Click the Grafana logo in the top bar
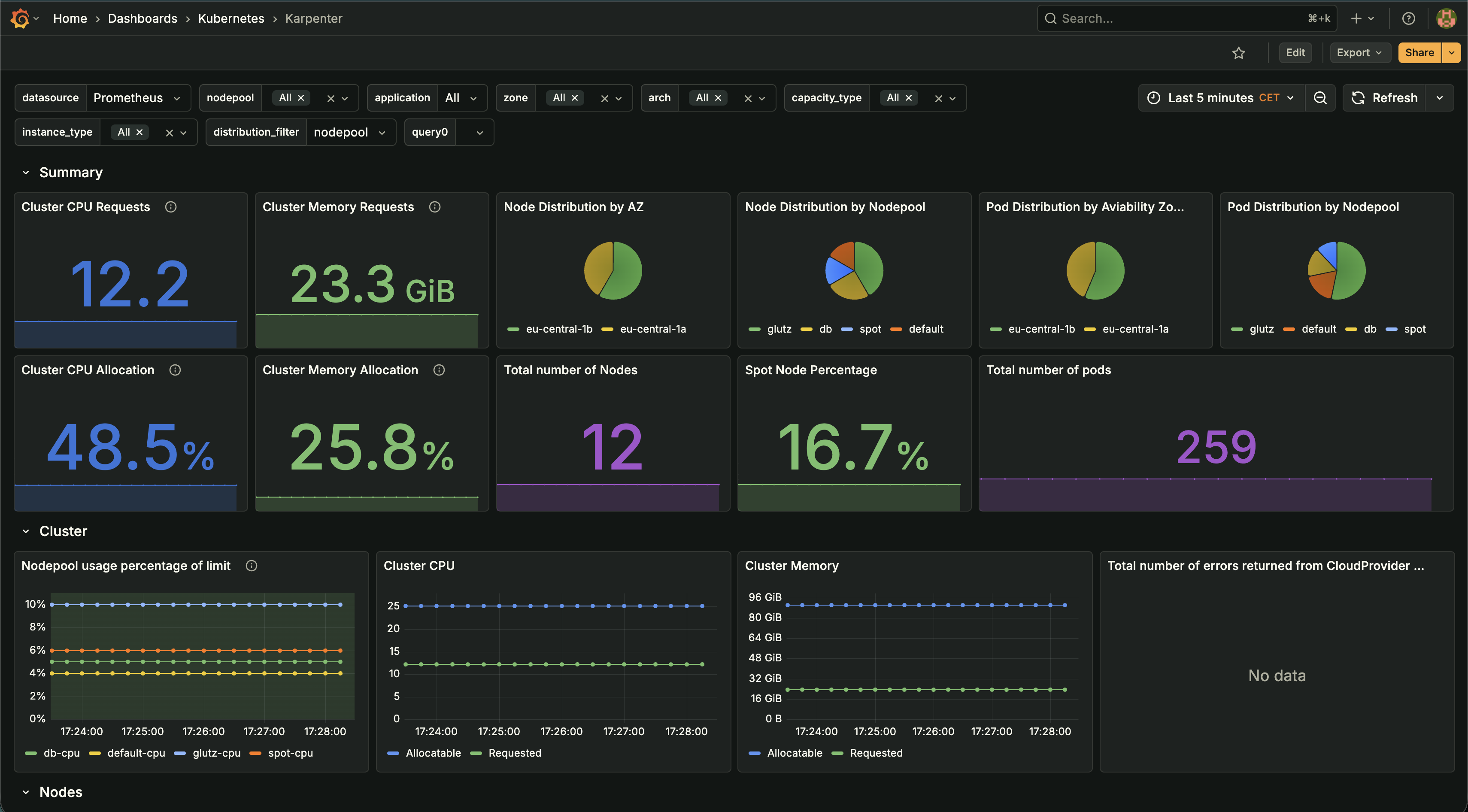Image resolution: width=1468 pixels, height=812 pixels. pyautogui.click(x=20, y=18)
